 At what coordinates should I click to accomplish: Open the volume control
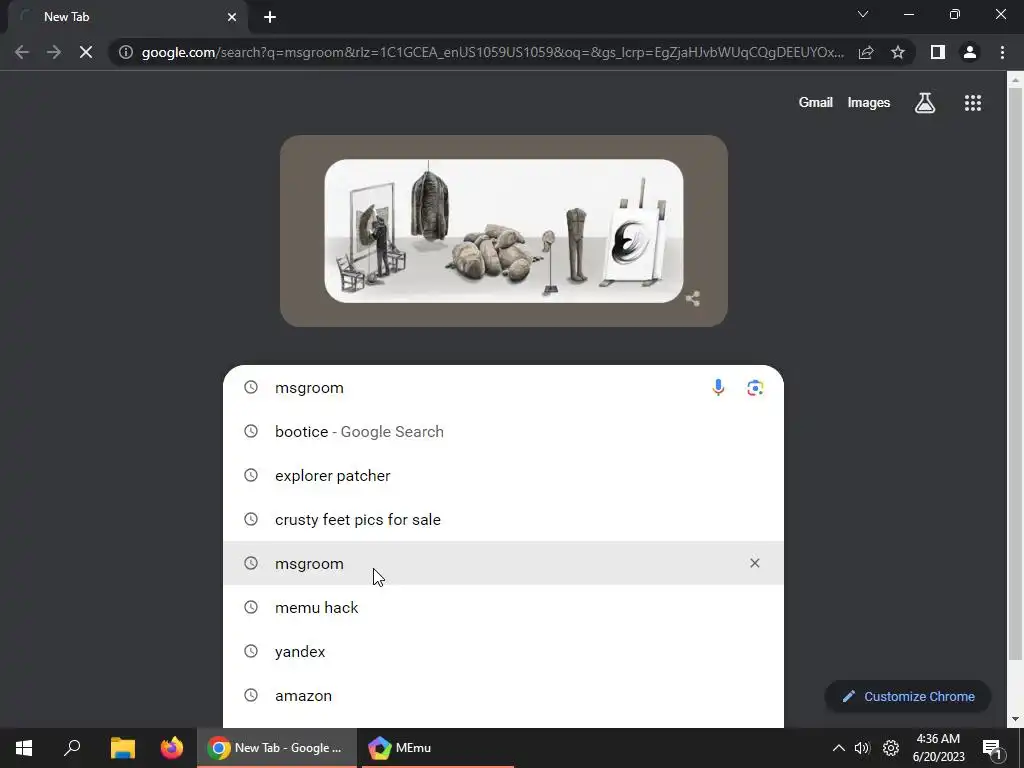(862, 748)
